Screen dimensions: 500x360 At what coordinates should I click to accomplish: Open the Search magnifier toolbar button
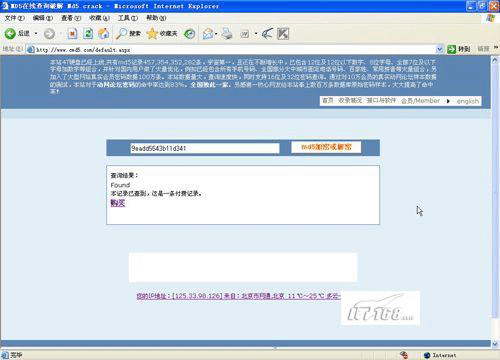point(128,33)
